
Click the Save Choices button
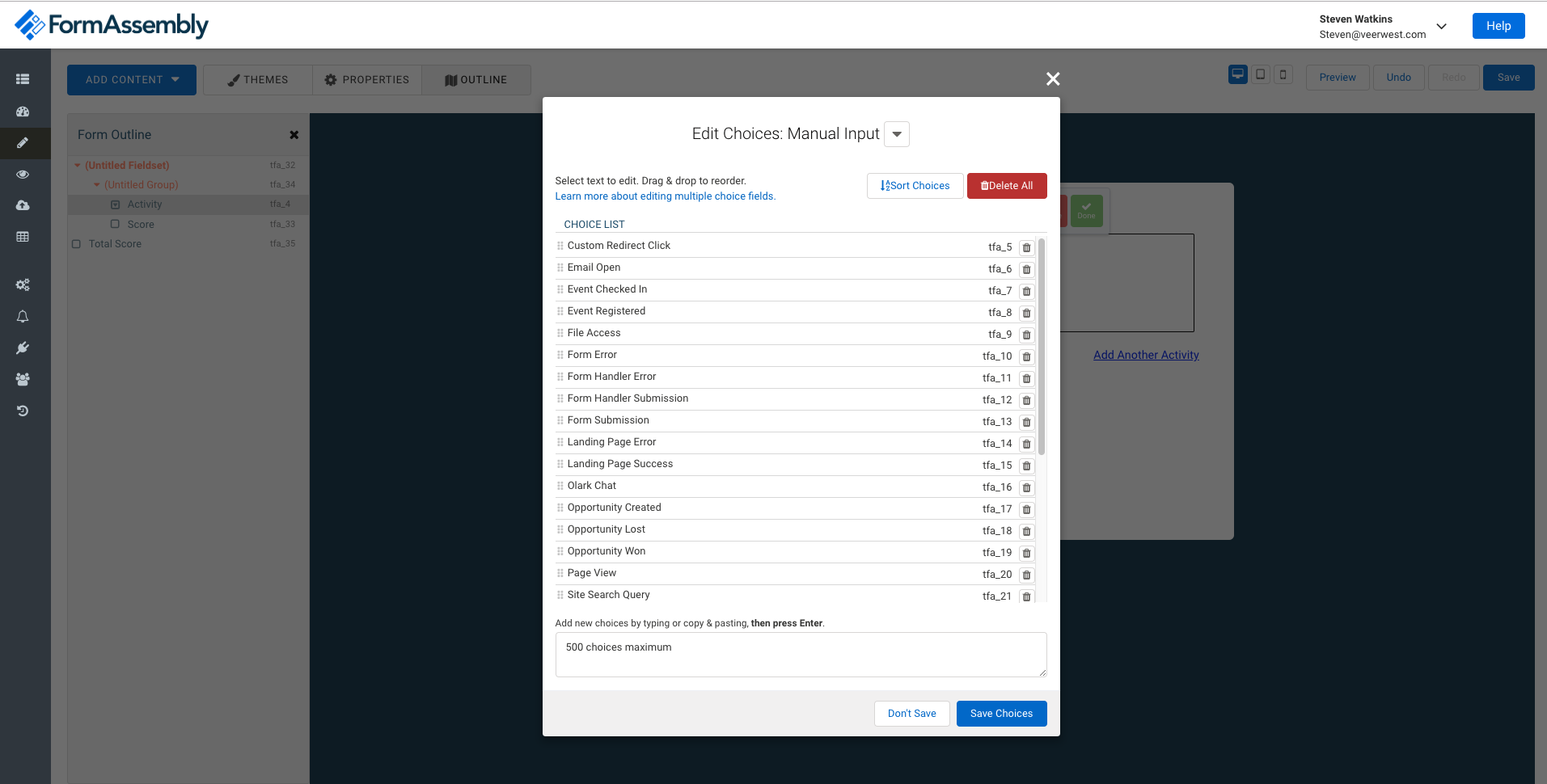click(x=1001, y=714)
